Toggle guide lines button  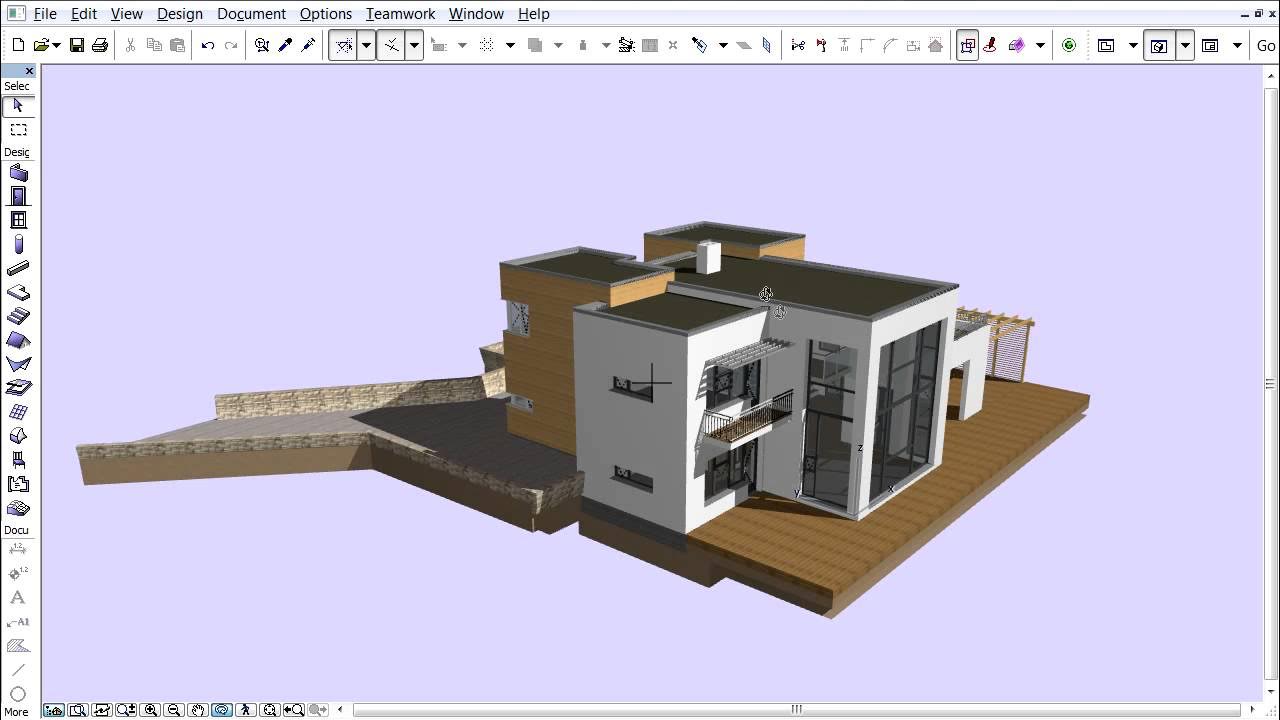344,45
